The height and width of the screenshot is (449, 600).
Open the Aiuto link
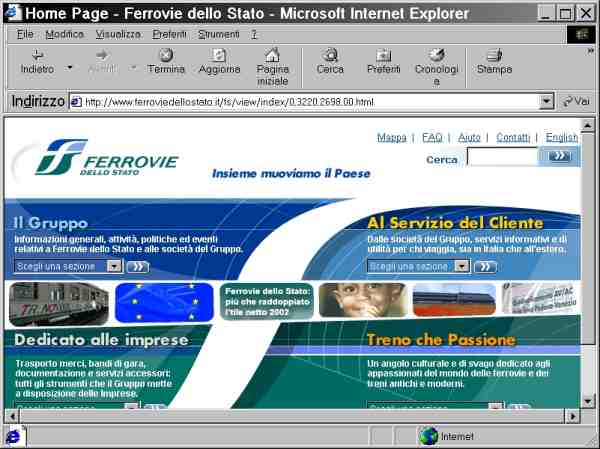(x=469, y=137)
